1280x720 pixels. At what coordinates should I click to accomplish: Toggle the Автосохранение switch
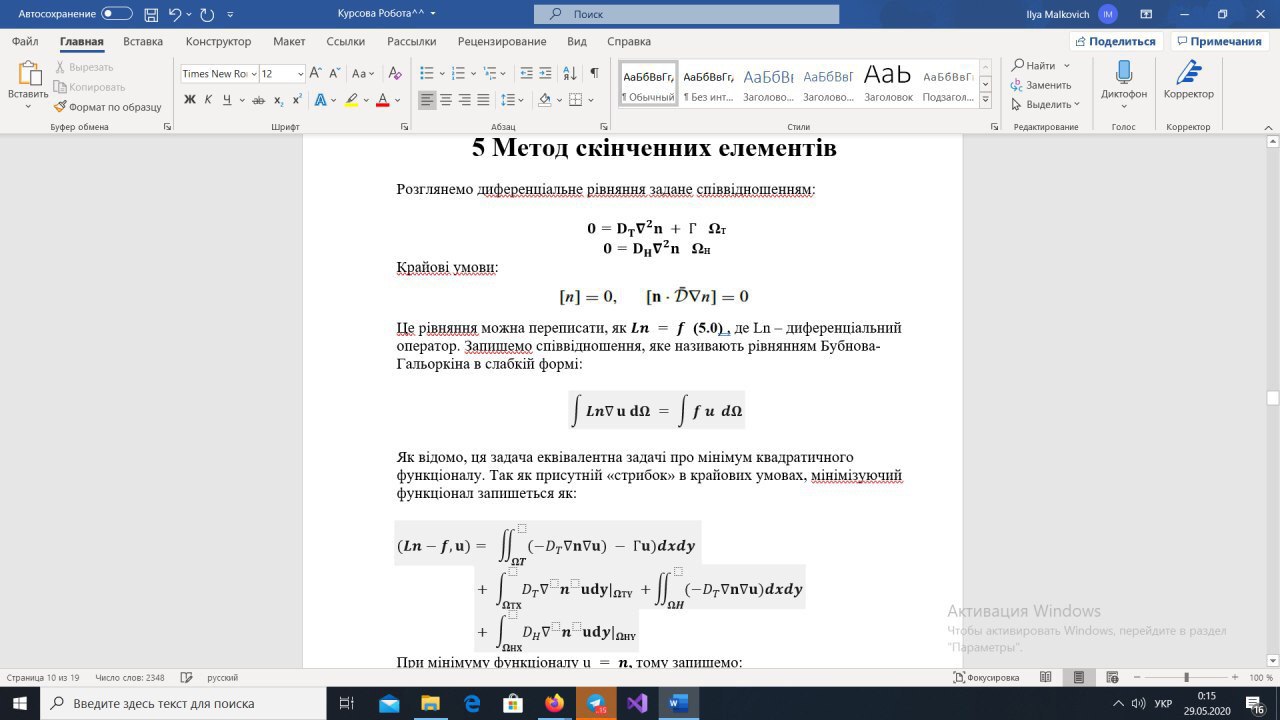pyautogui.click(x=117, y=14)
